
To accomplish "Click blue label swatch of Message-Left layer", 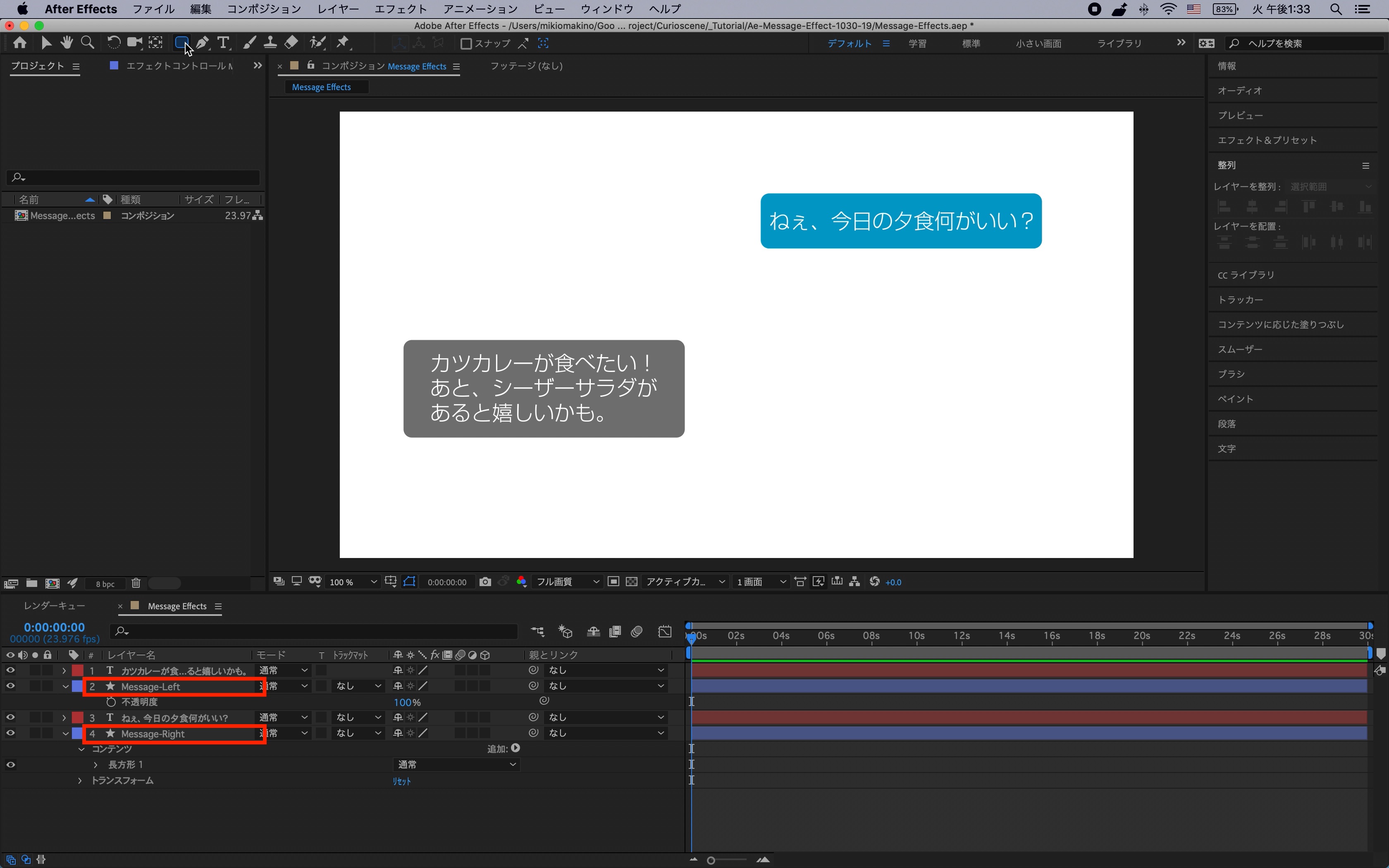I will pos(77,686).
